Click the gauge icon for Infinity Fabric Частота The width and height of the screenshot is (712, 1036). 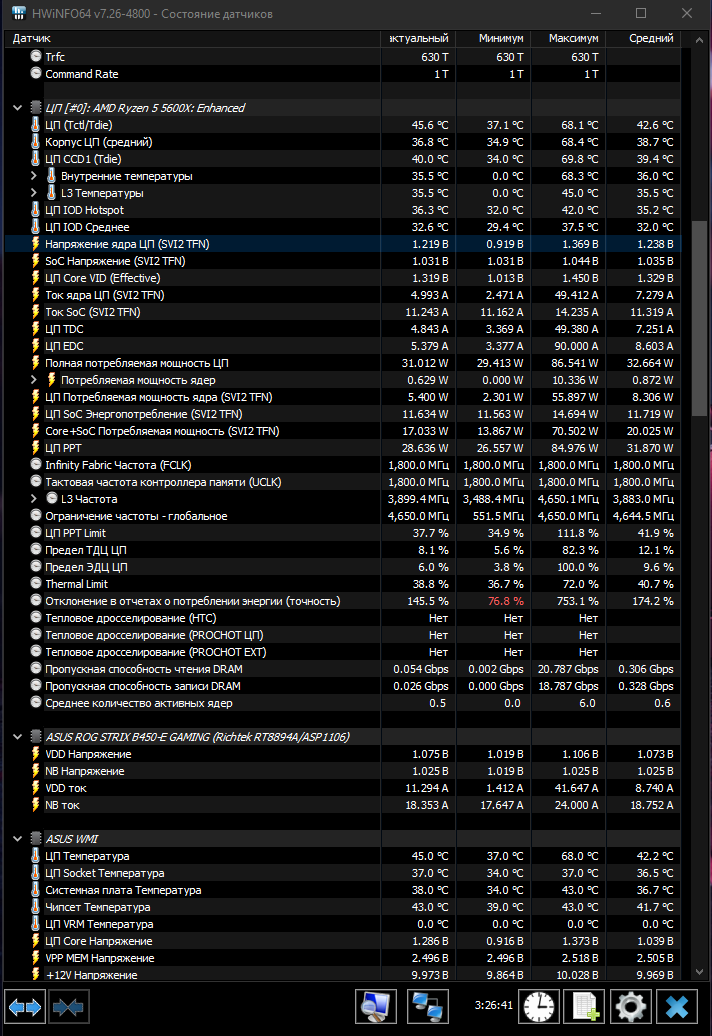click(x=36, y=464)
